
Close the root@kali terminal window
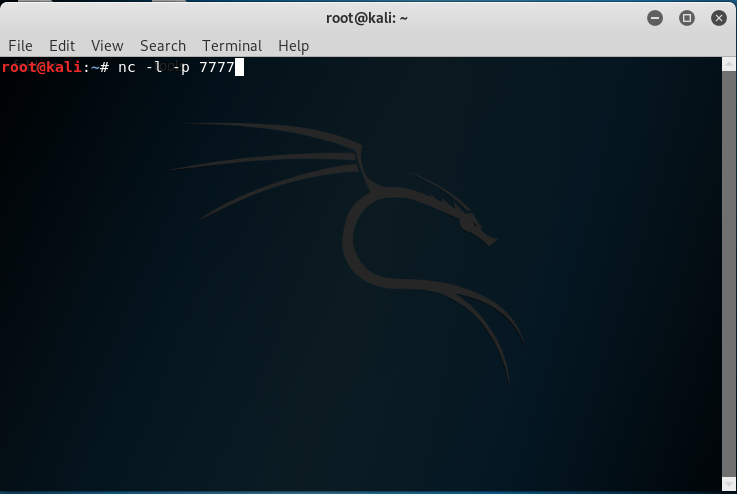pyautogui.click(x=719, y=18)
